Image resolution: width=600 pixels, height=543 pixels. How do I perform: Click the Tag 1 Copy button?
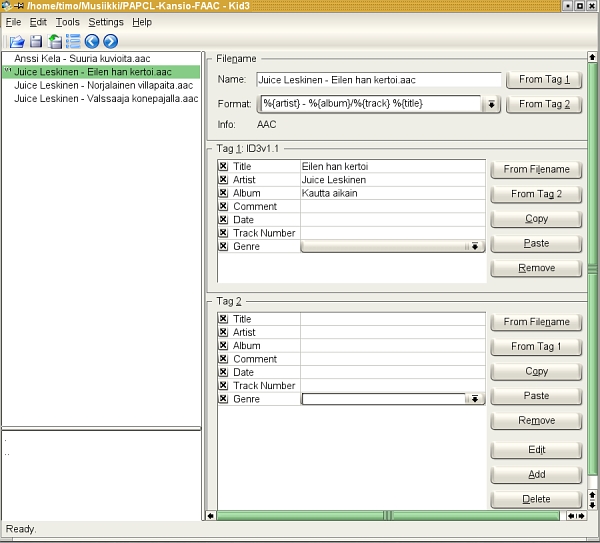coord(536,219)
